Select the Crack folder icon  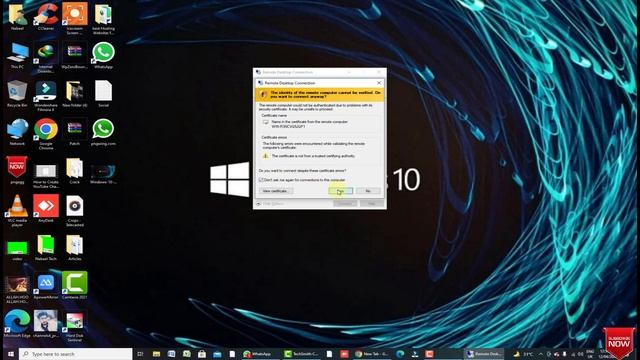click(x=75, y=170)
